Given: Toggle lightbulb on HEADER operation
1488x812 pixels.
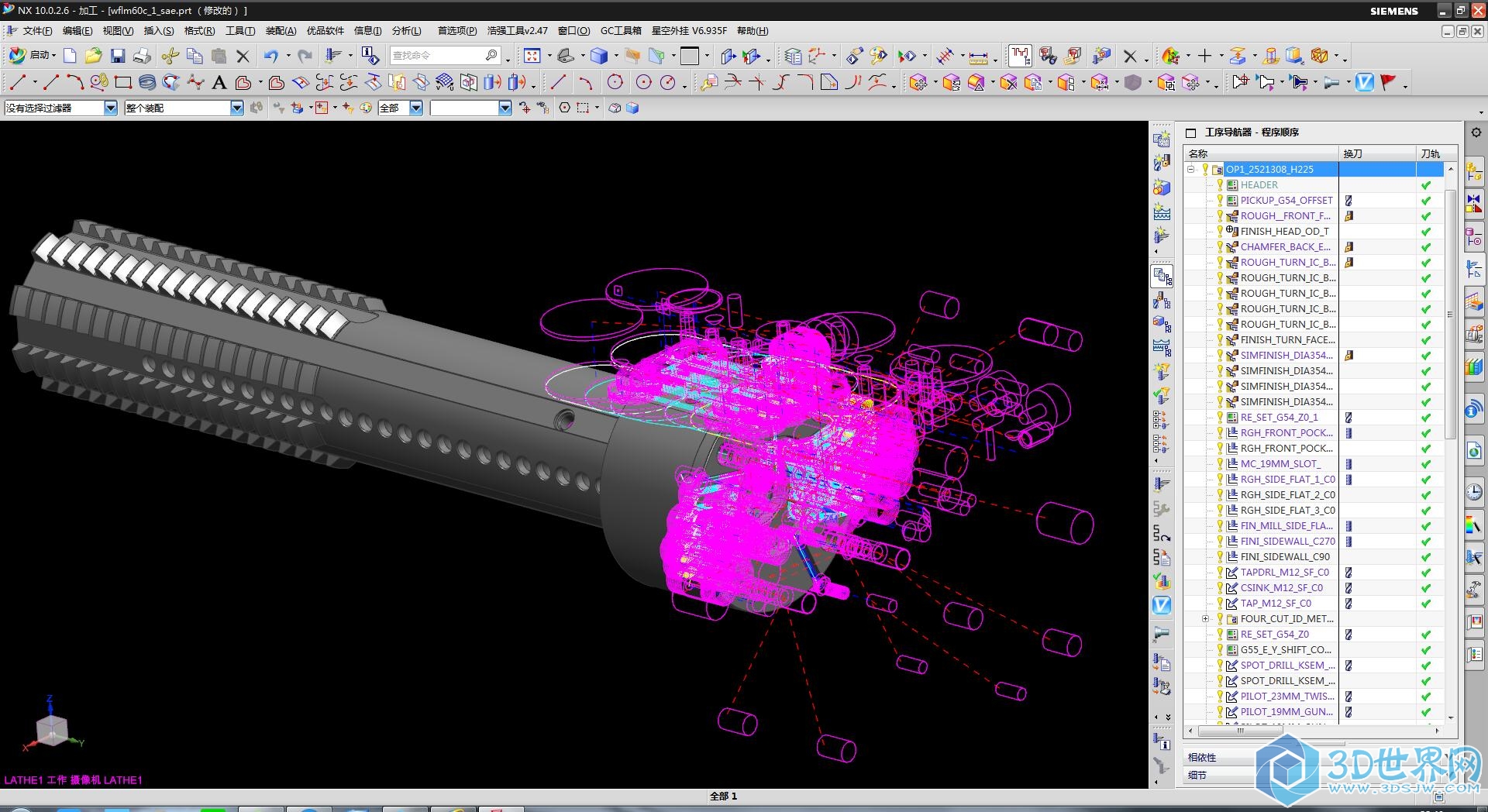Looking at the screenshot, I should tap(1220, 184).
